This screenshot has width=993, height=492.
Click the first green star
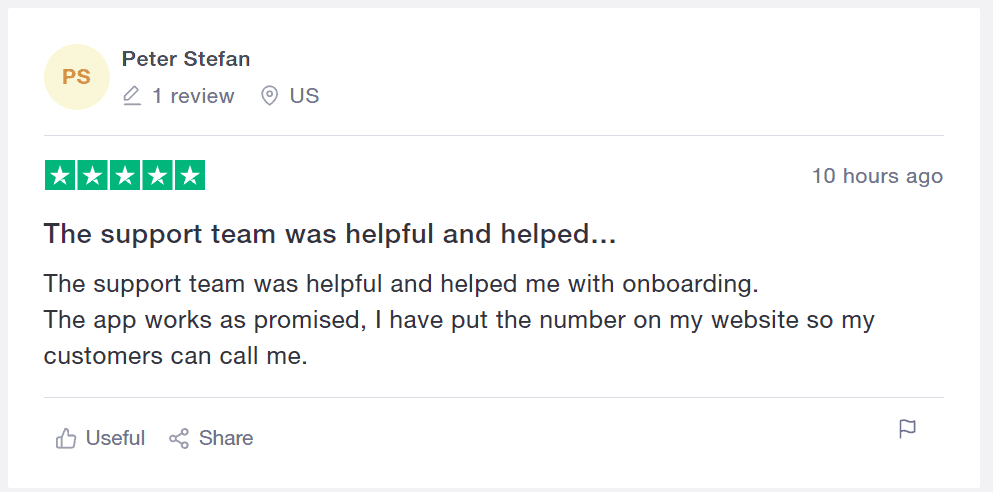point(60,175)
